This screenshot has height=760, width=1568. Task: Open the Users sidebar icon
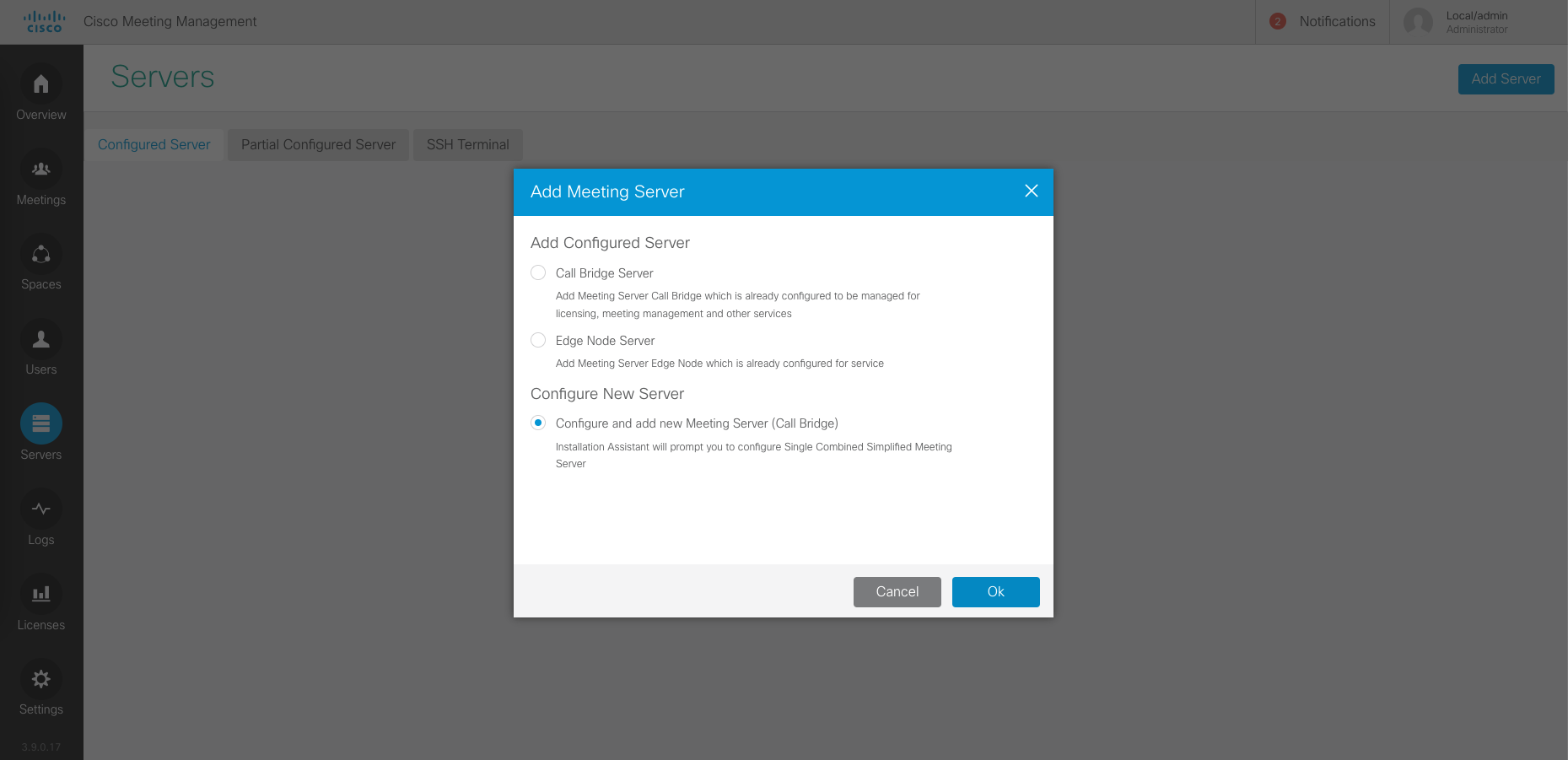click(40, 339)
